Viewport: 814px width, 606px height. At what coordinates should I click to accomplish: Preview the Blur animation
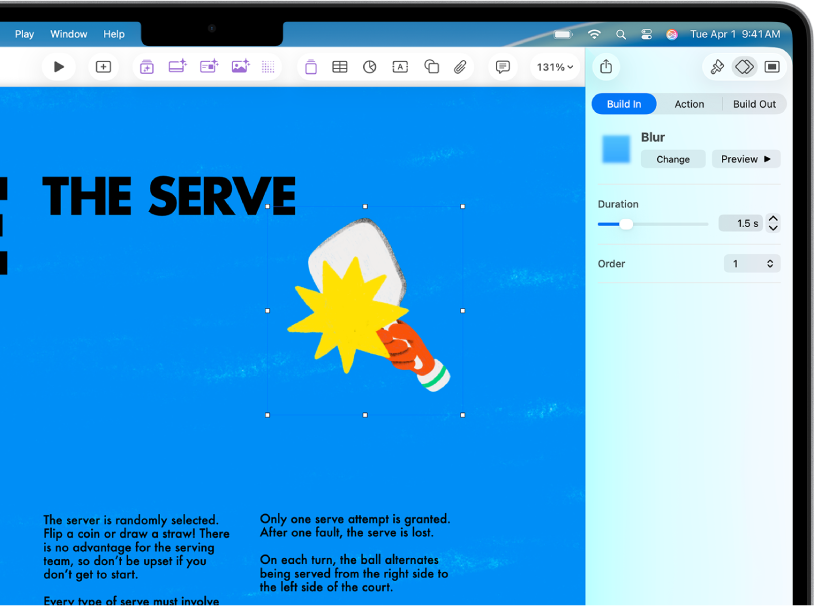[x=746, y=159]
